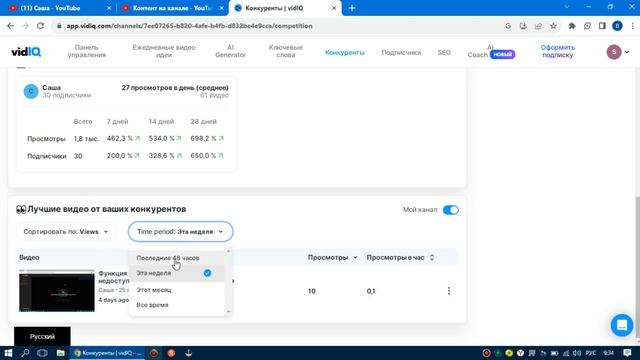Image resolution: width=640 pixels, height=360 pixels.
Task: Click the share page icon
Action: click(538, 26)
